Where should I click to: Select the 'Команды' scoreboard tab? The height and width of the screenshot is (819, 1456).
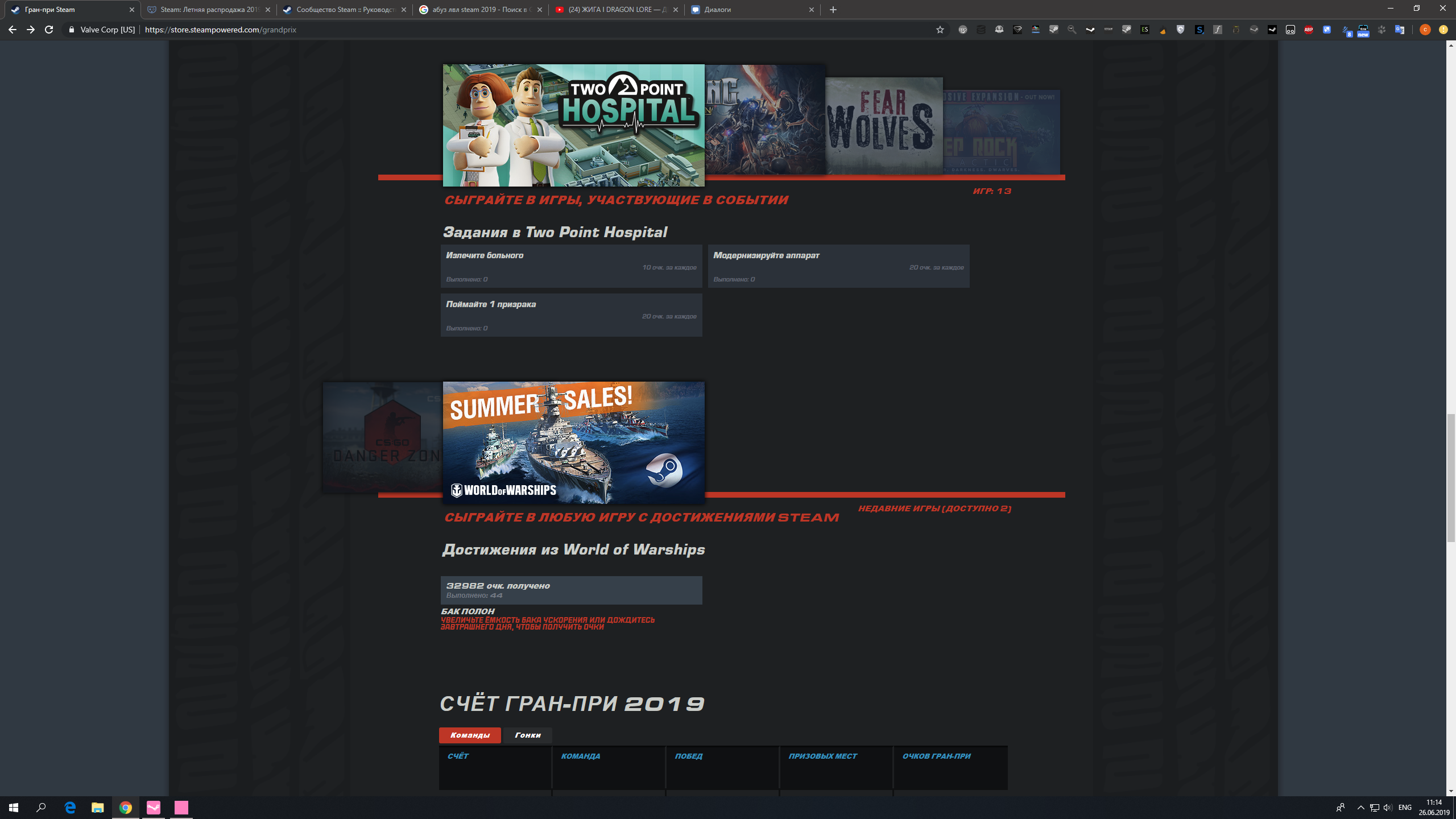[470, 735]
